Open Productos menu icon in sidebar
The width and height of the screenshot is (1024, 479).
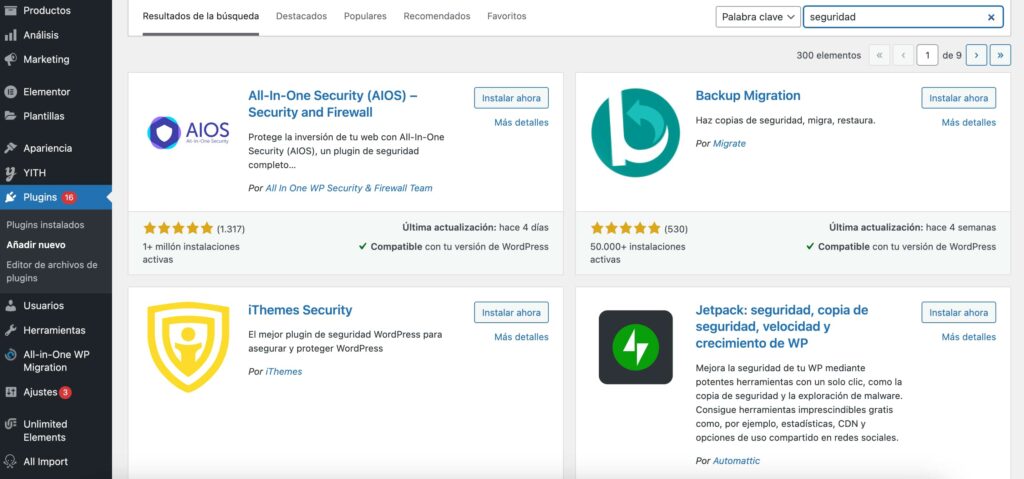point(10,10)
